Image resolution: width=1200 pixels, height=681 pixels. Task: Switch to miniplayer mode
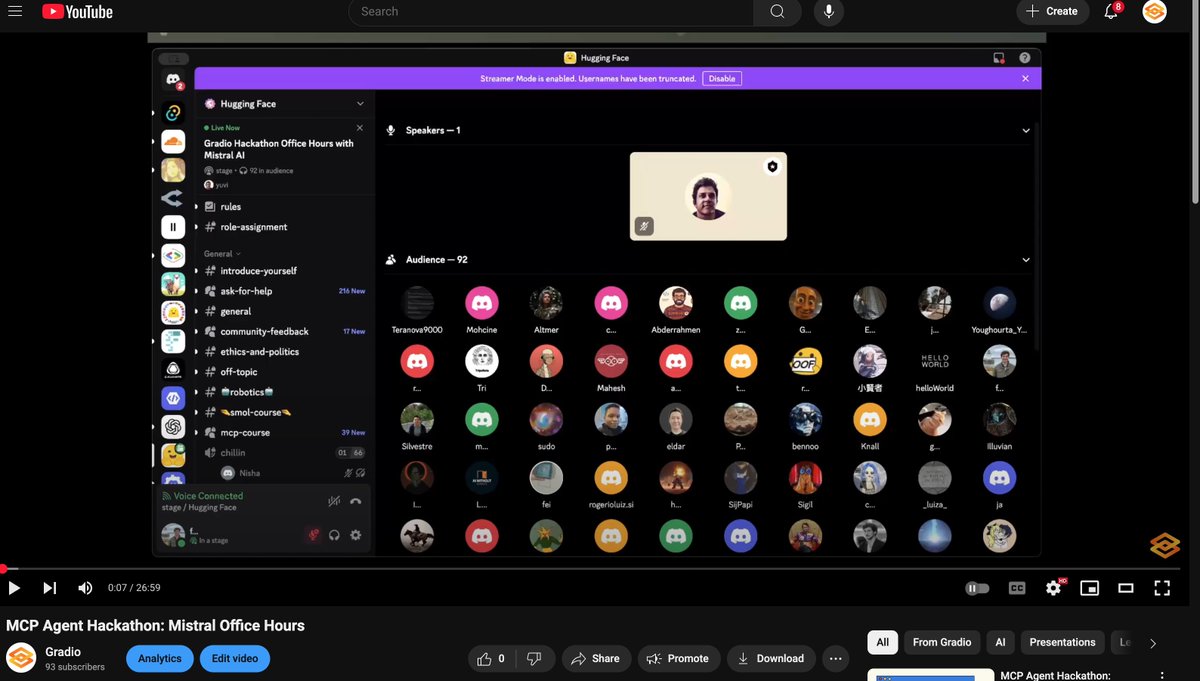pyautogui.click(x=1089, y=588)
